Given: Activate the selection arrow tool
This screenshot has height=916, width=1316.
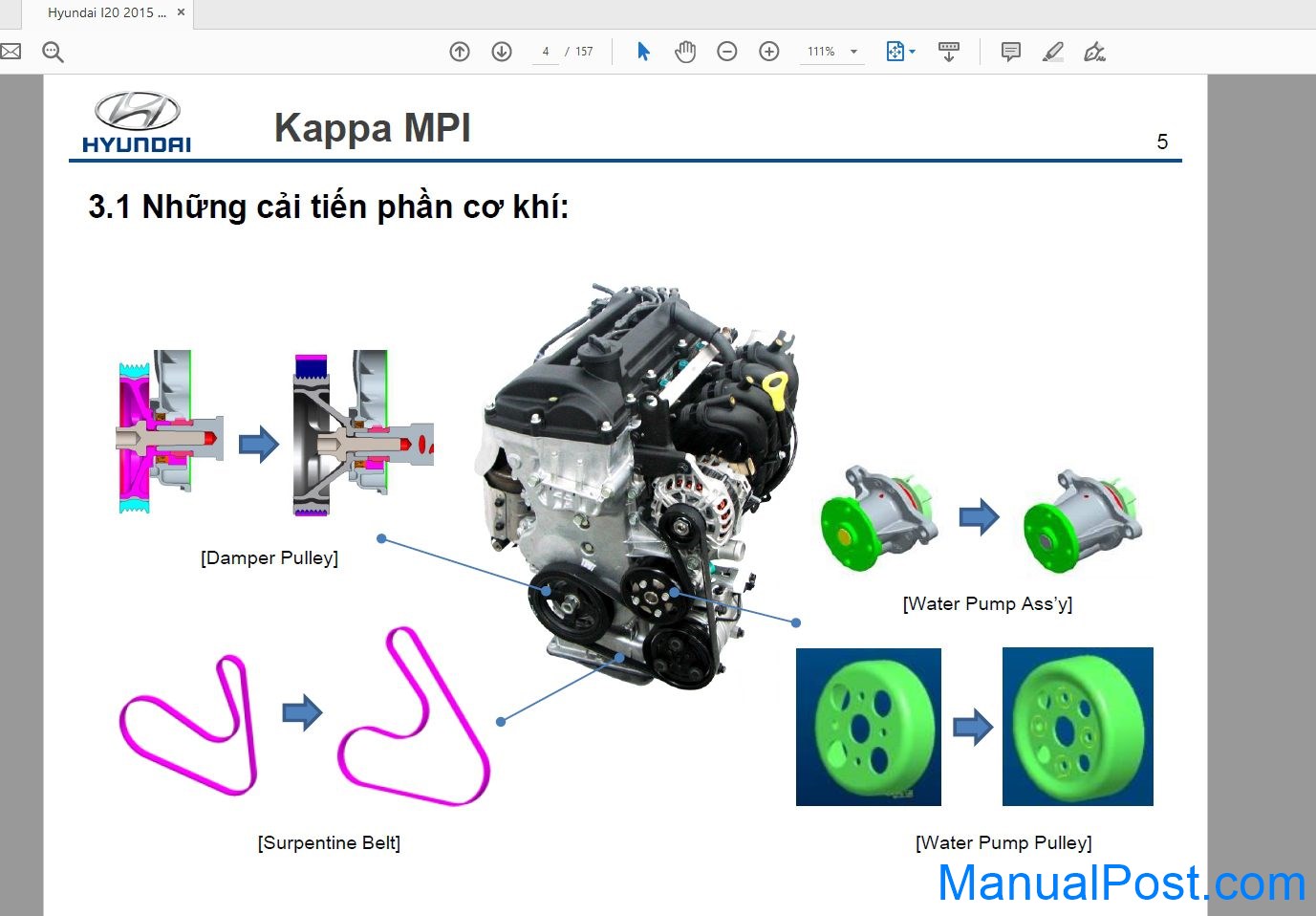Looking at the screenshot, I should [643, 52].
